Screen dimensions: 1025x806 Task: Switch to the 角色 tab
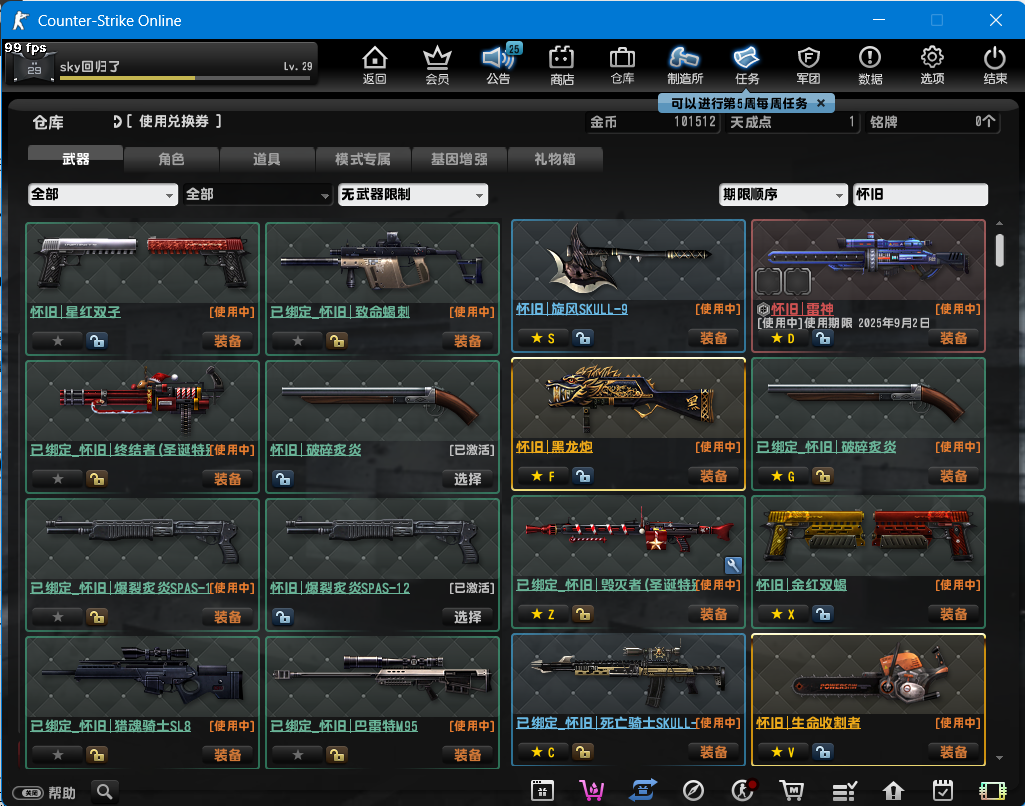[171, 159]
